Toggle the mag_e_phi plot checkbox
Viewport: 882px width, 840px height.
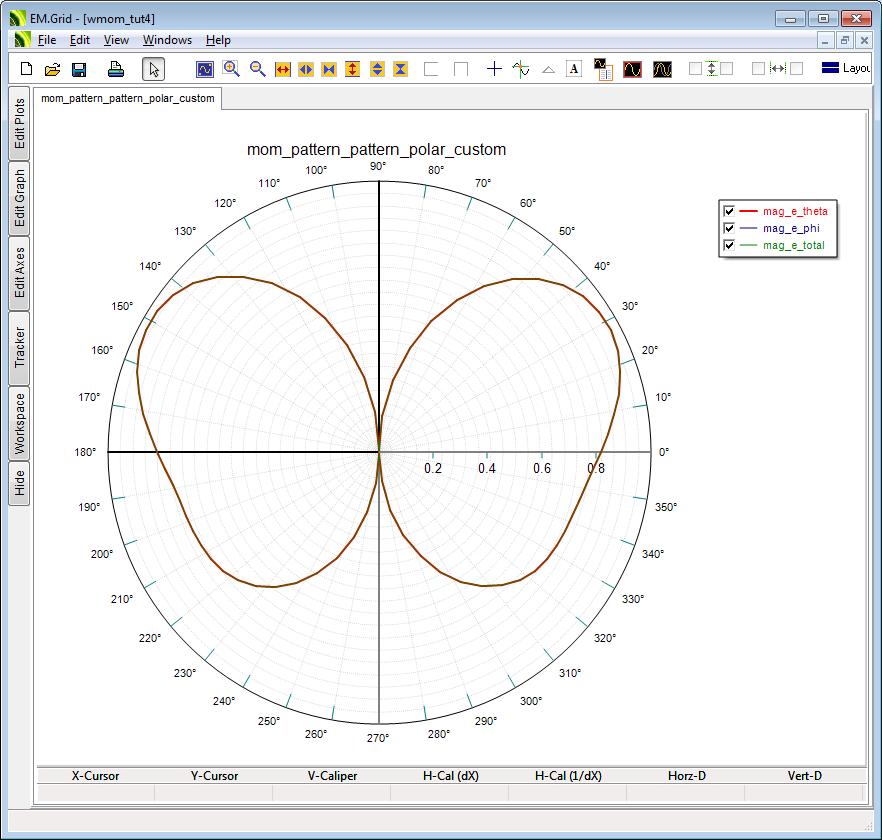click(x=729, y=228)
